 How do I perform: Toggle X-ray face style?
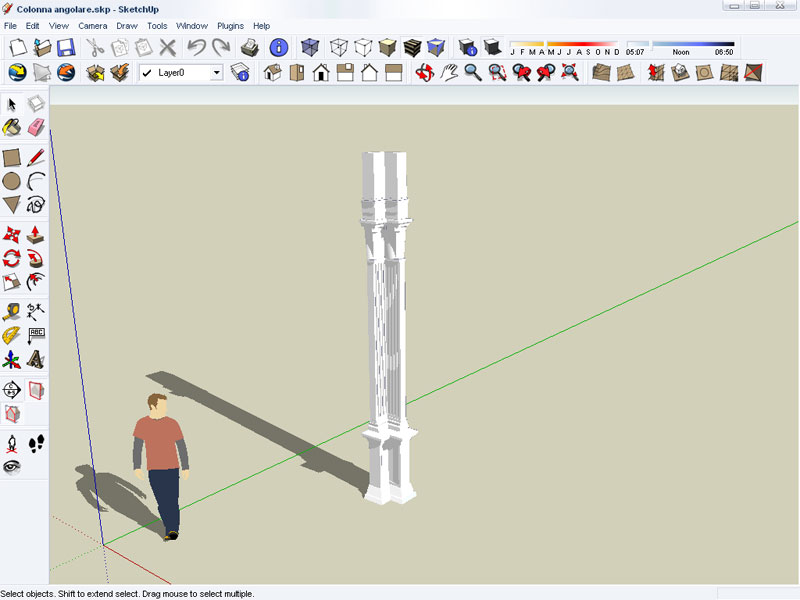coord(310,47)
